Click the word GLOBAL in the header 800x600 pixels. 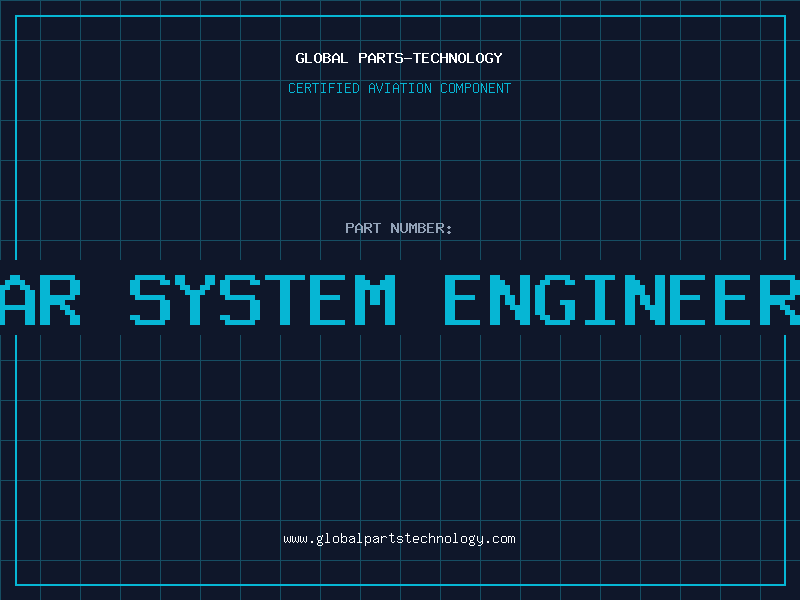tap(322, 58)
